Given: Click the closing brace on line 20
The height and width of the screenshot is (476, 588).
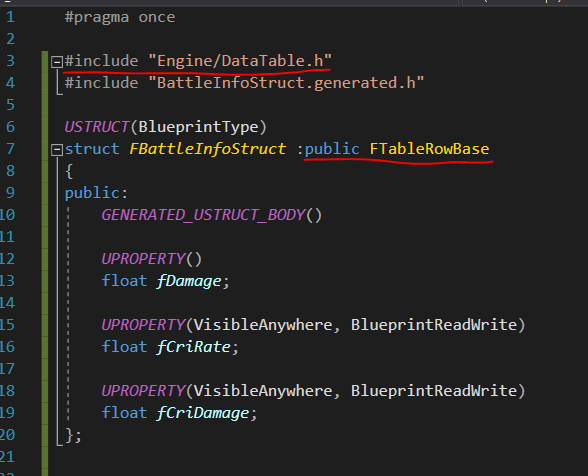Looking at the screenshot, I should 69,435.
